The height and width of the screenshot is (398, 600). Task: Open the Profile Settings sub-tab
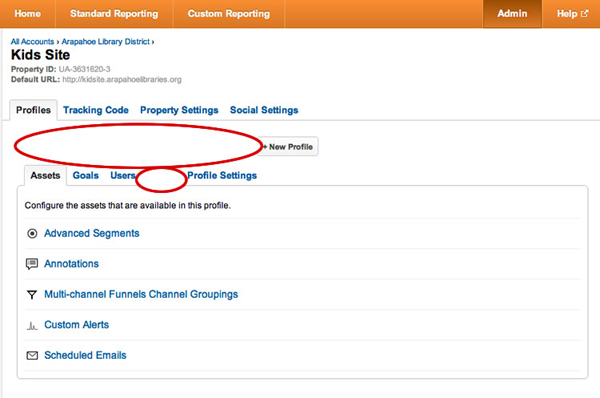222,176
